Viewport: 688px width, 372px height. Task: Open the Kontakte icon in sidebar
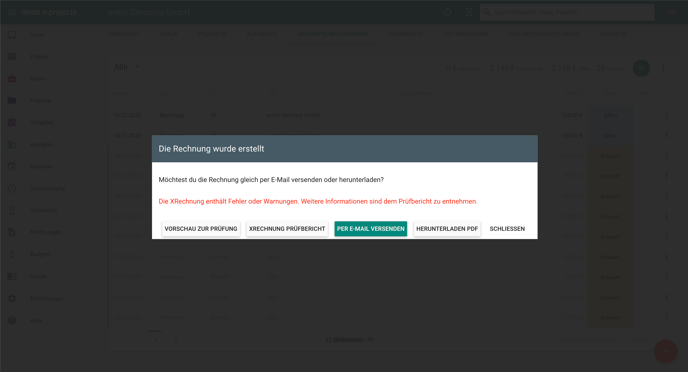12,144
